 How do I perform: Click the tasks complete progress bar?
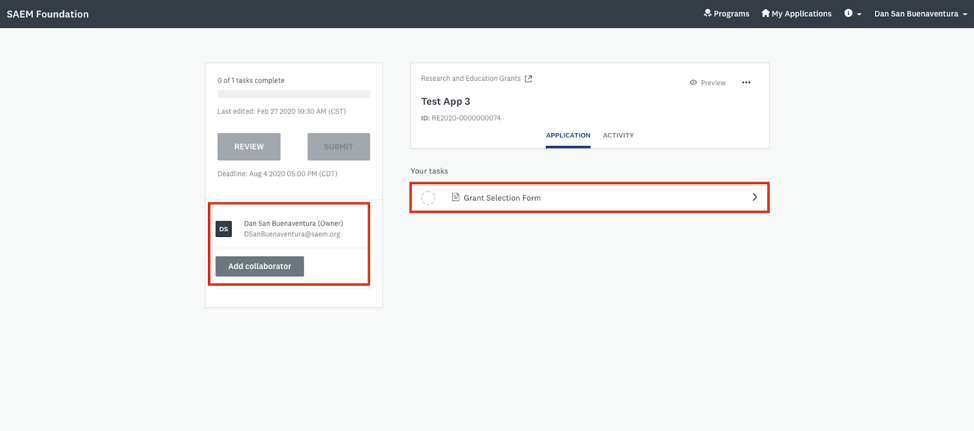click(293, 94)
